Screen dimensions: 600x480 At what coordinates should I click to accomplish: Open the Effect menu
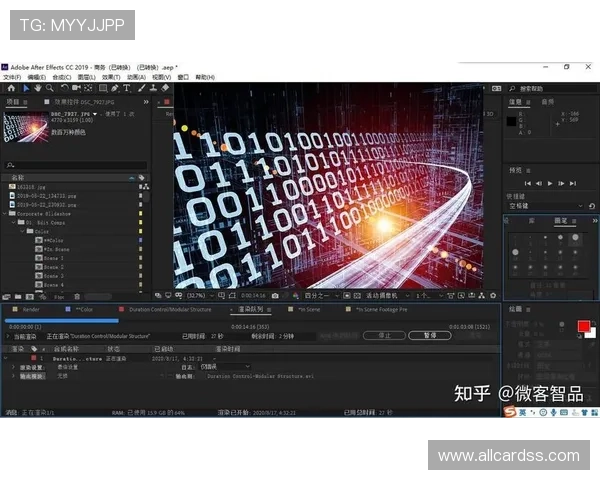click(x=111, y=77)
